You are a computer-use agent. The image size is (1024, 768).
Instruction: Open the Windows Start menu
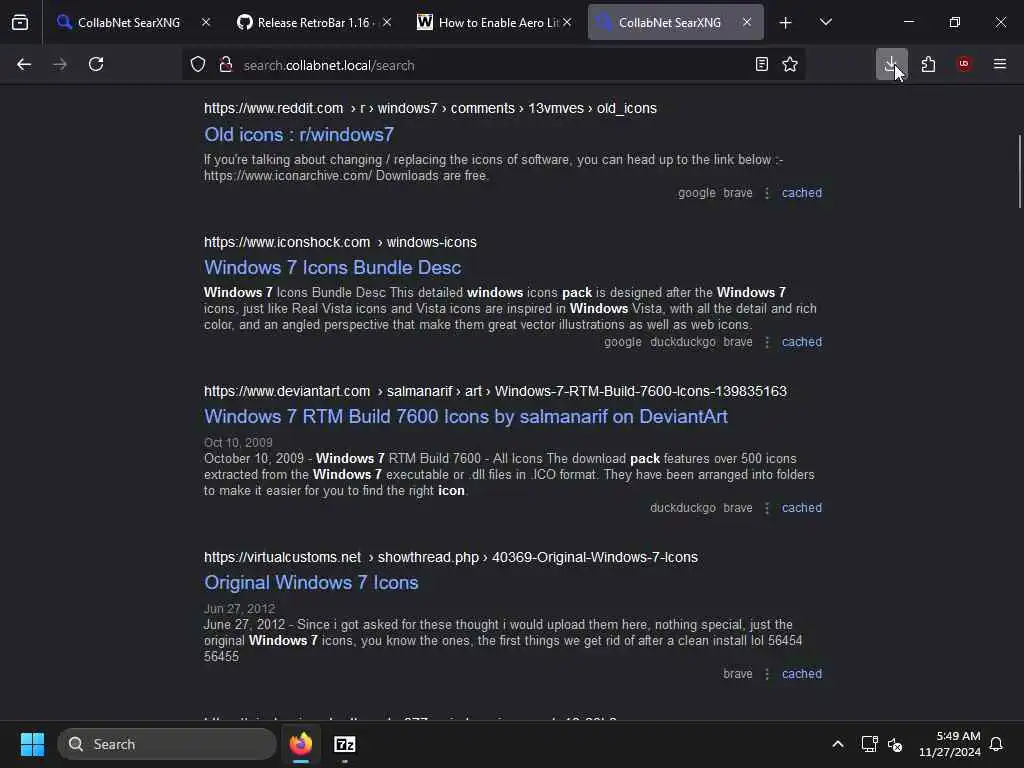[x=32, y=744]
